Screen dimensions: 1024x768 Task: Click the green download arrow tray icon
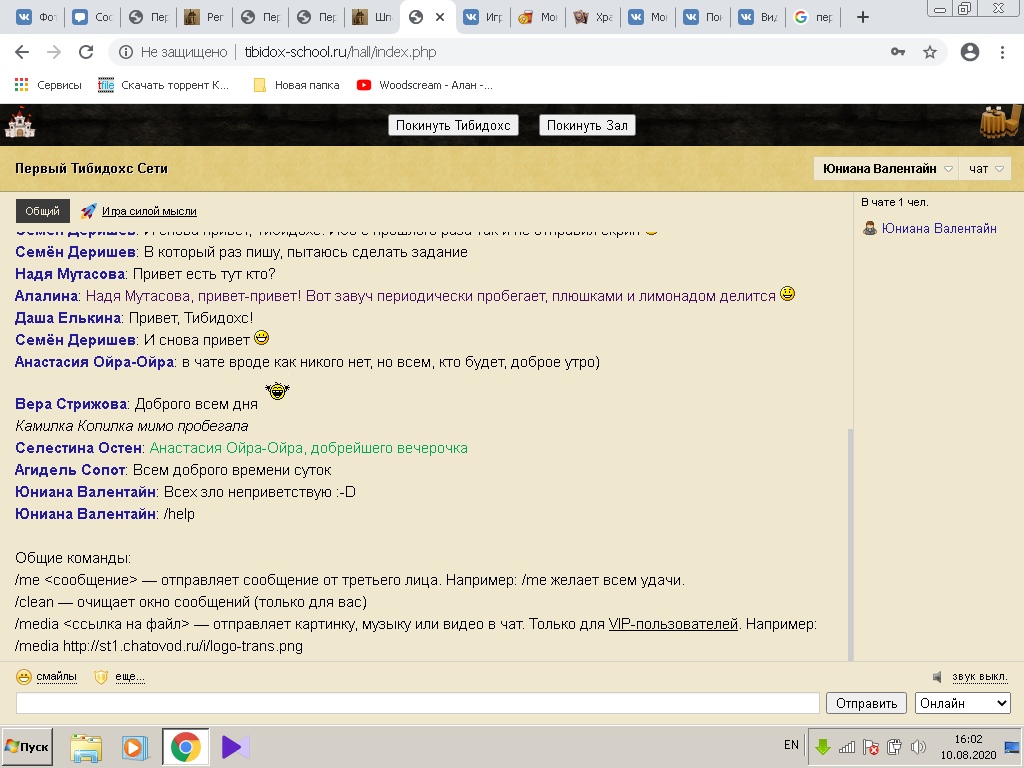[x=823, y=746]
